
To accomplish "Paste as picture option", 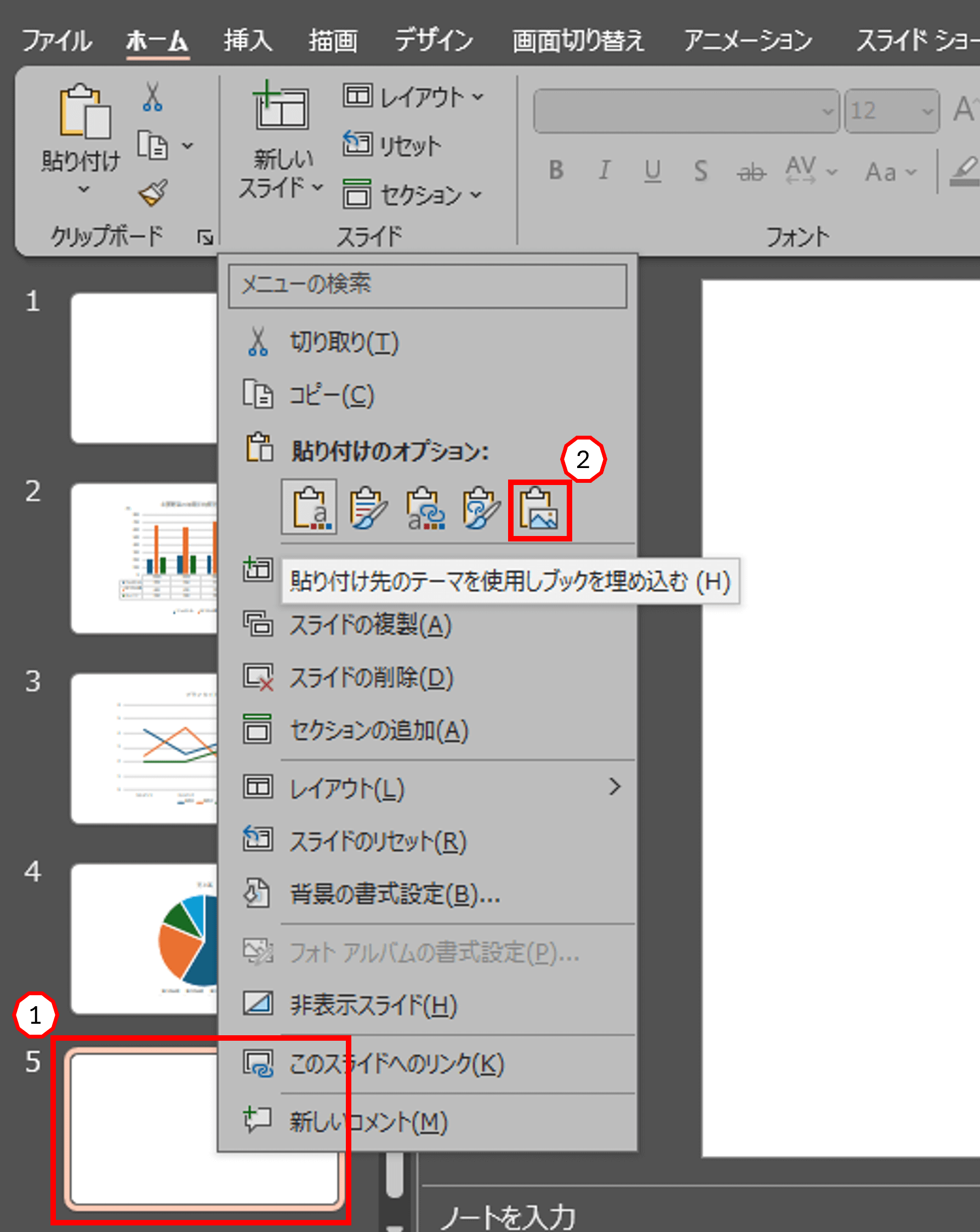I will point(539,509).
